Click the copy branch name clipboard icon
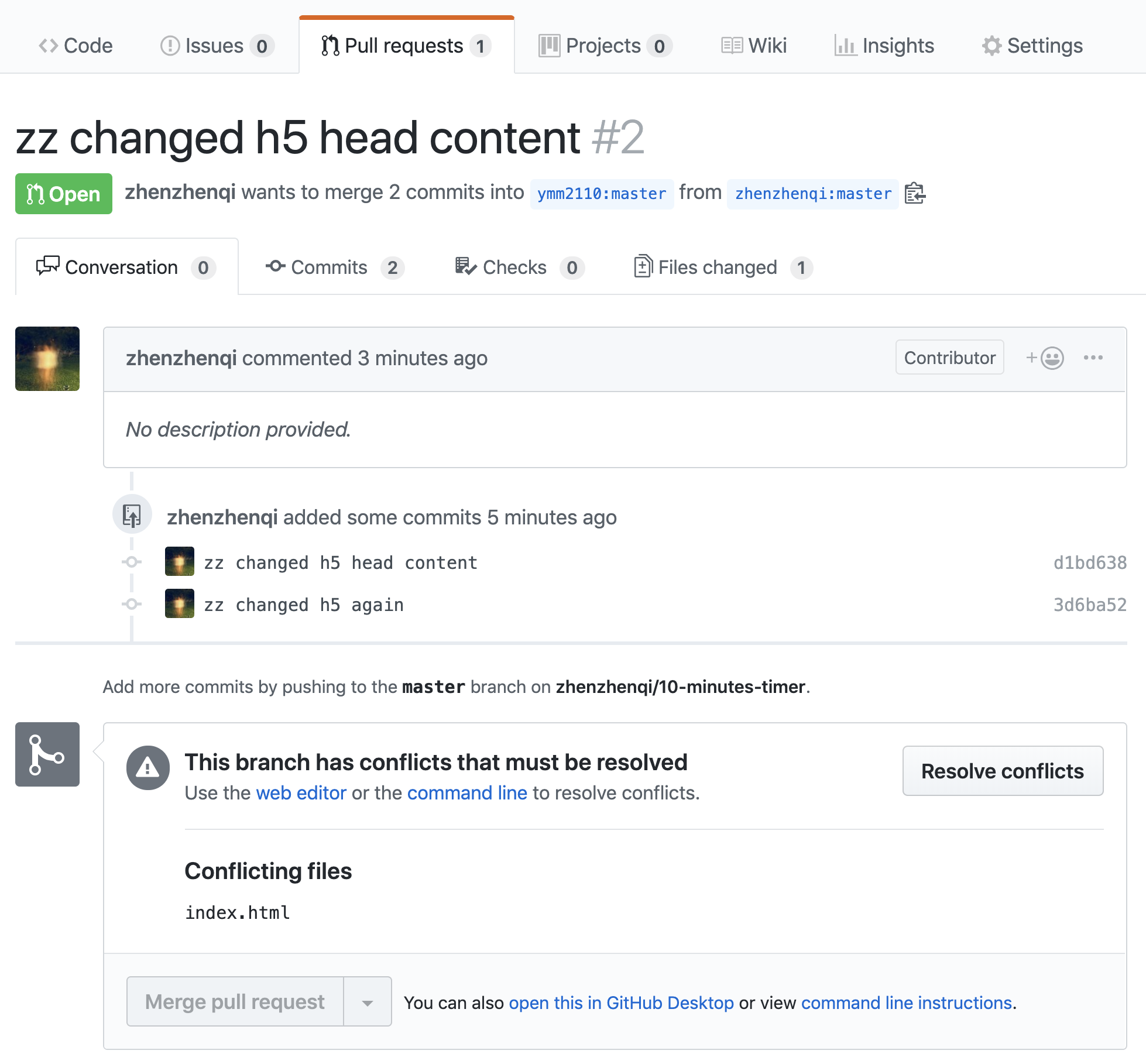 pyautogui.click(x=914, y=193)
